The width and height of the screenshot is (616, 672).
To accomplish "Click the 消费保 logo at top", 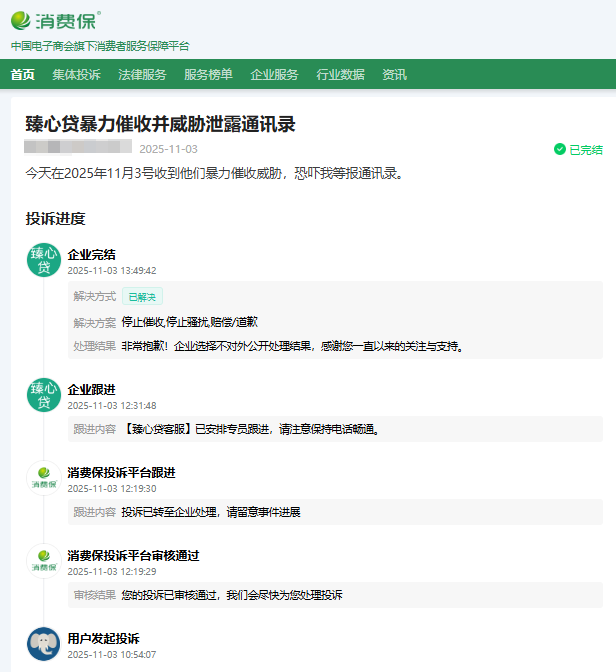I will pyautogui.click(x=56, y=20).
